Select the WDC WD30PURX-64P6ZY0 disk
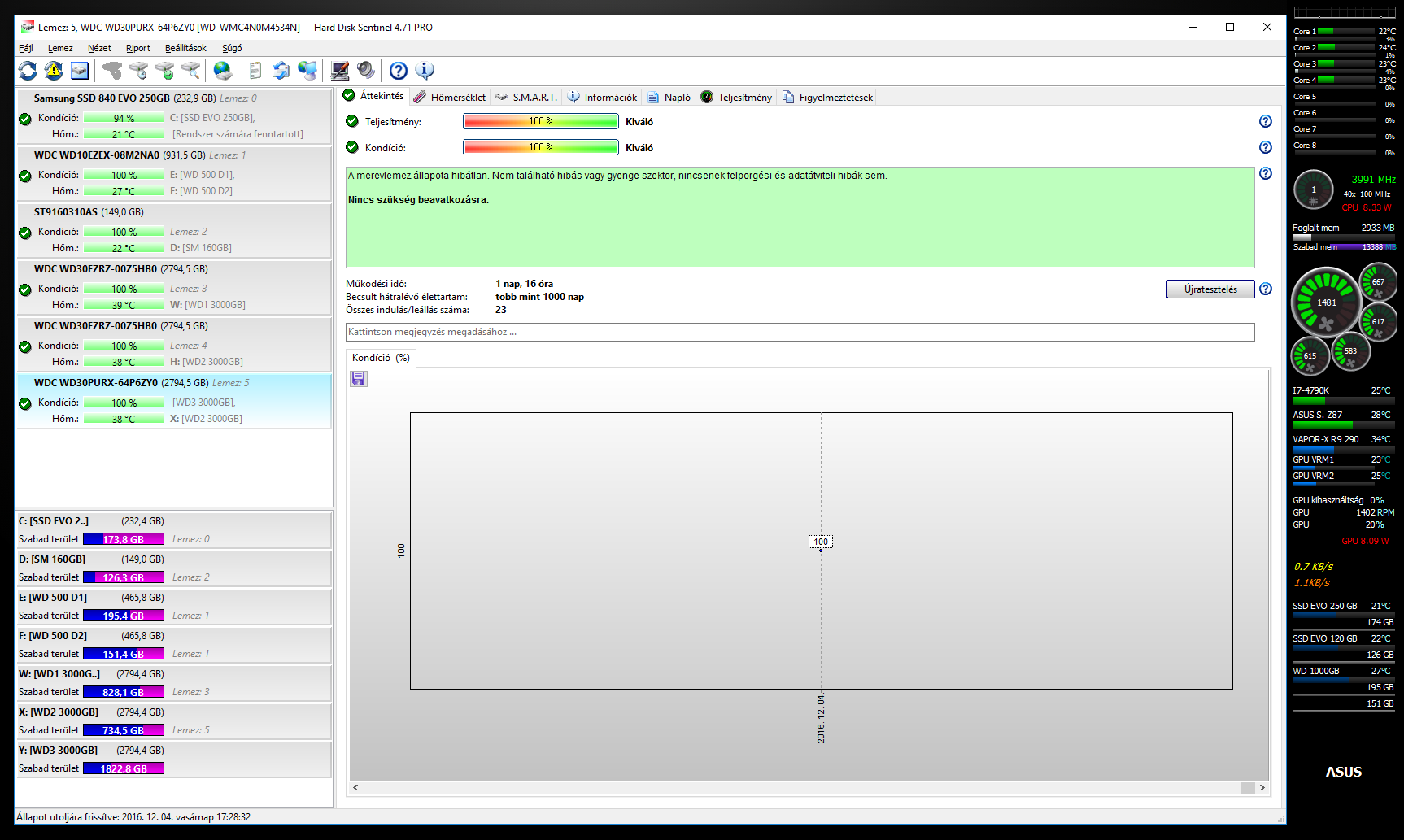Viewport: 1404px width, 840px height. coord(173,401)
